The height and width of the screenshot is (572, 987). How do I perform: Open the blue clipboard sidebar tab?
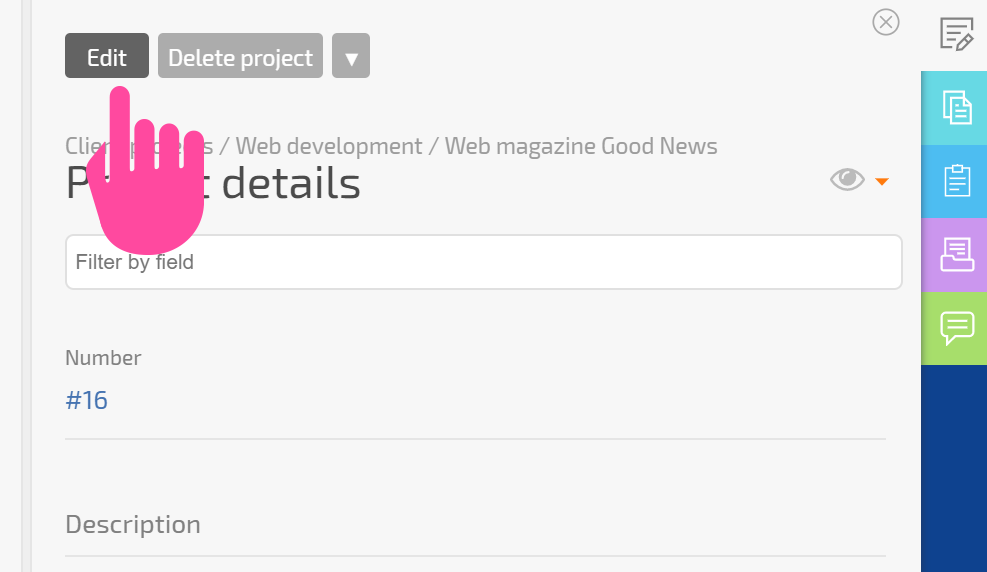coord(954,181)
